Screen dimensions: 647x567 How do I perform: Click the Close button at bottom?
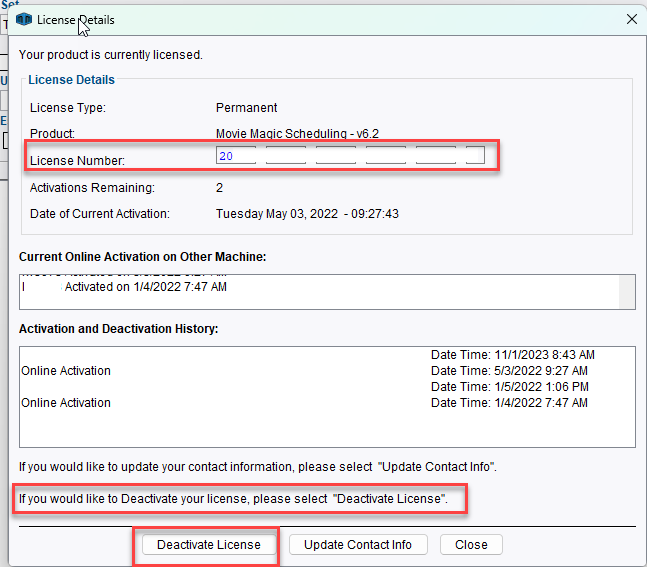tap(471, 545)
